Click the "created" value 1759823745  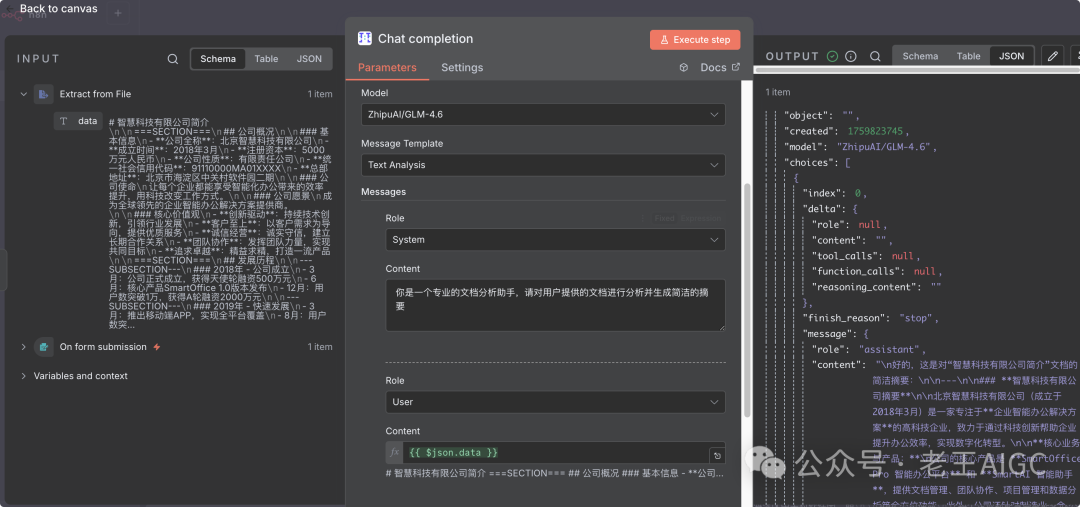coord(873,131)
